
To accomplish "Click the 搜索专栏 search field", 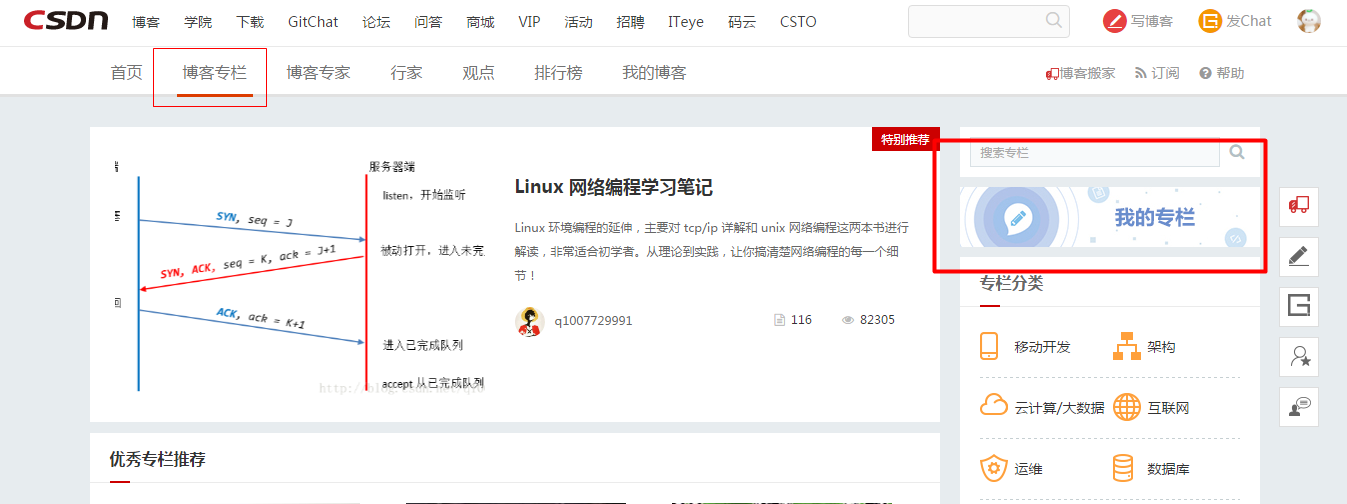I will point(1095,152).
